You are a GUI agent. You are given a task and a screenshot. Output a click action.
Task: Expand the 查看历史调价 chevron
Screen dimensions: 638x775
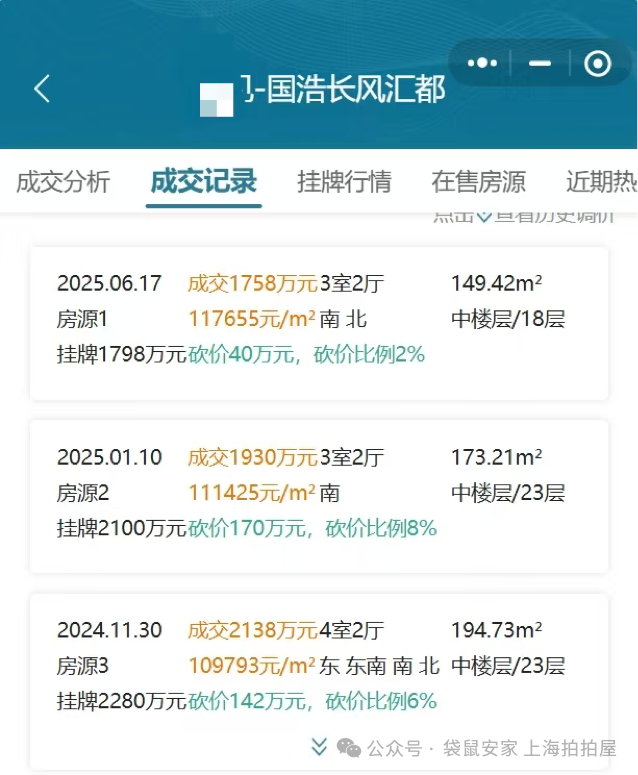(484, 215)
